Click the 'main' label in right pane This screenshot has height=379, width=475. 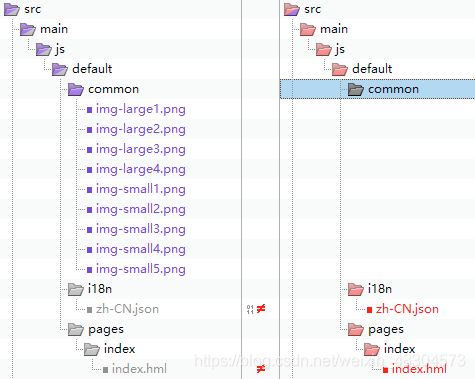click(334, 29)
